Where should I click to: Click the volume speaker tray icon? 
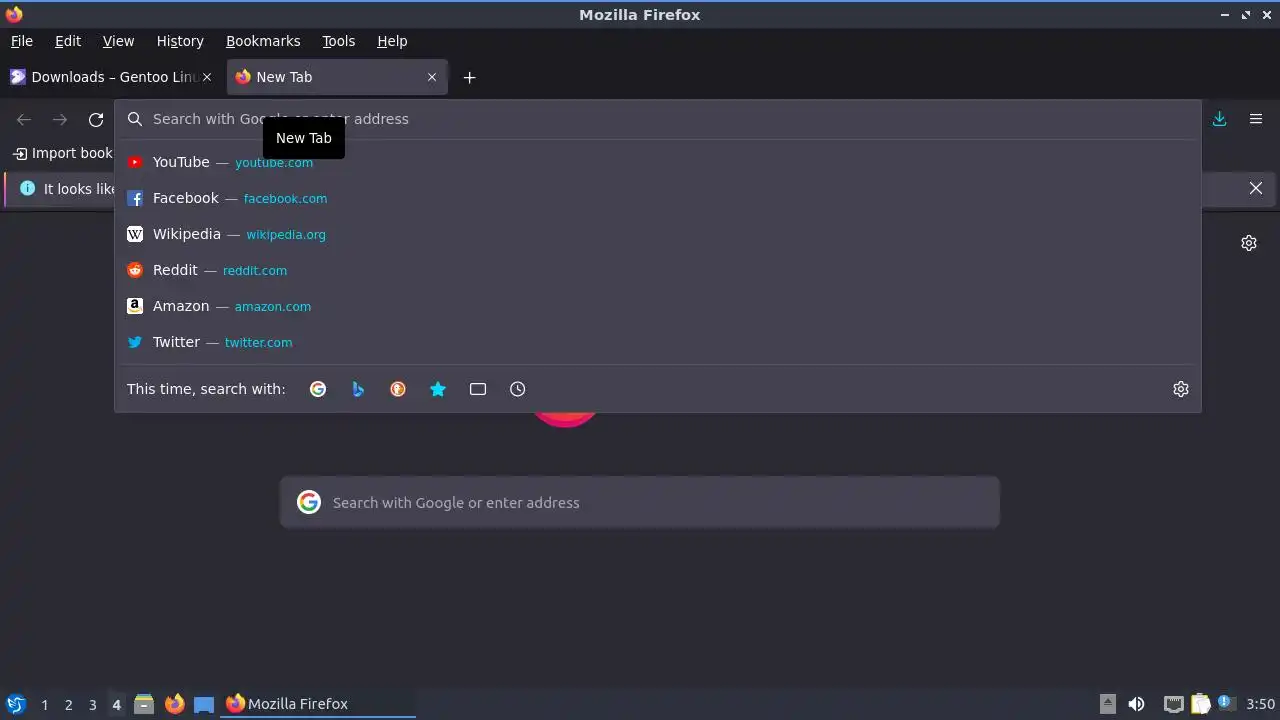1137,704
